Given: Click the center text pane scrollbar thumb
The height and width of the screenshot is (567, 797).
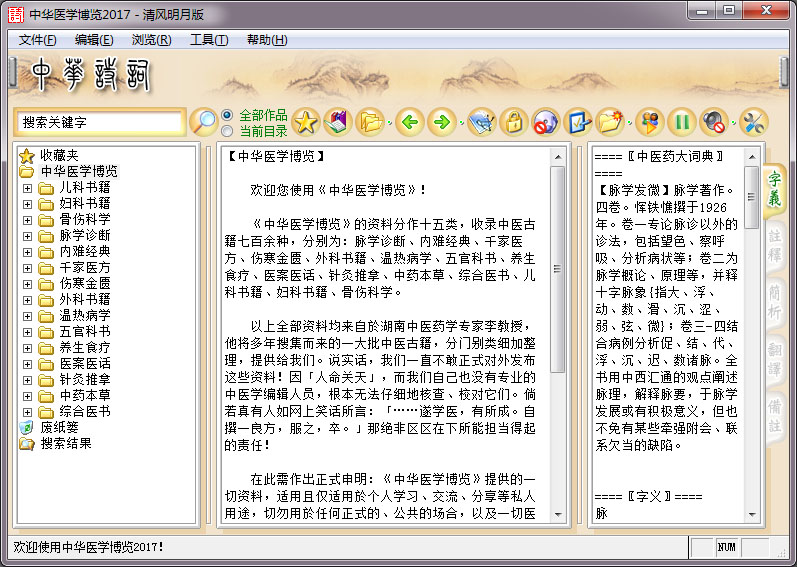Looking at the screenshot, I should [x=558, y=269].
